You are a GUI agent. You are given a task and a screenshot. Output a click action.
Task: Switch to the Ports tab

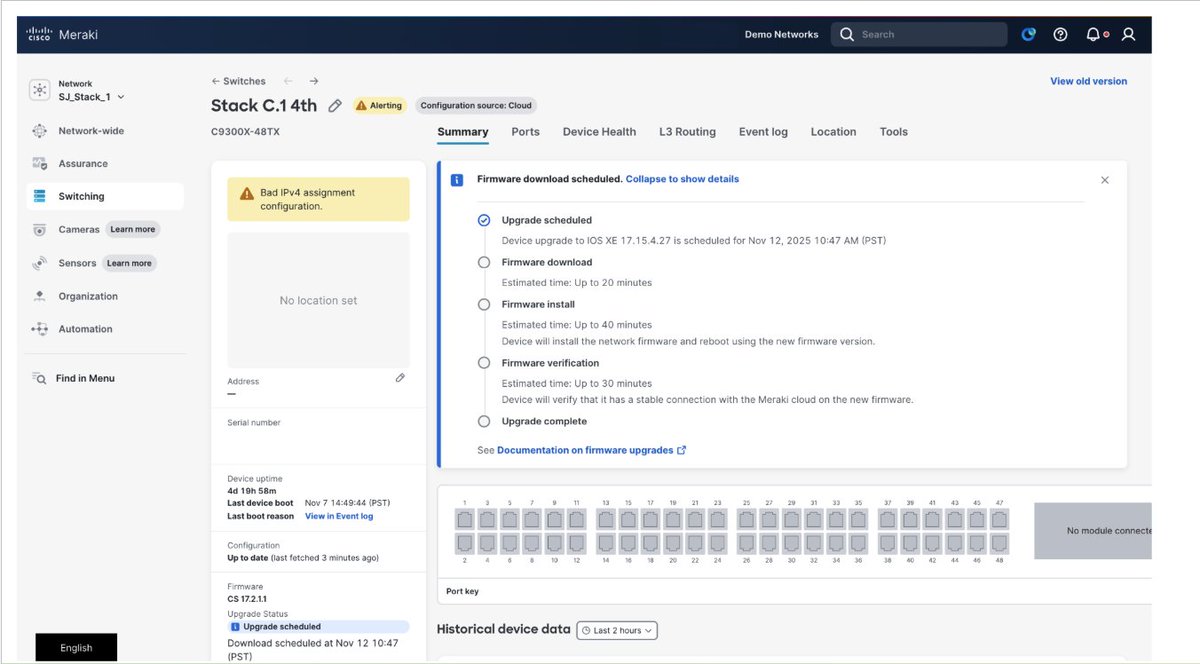point(525,131)
